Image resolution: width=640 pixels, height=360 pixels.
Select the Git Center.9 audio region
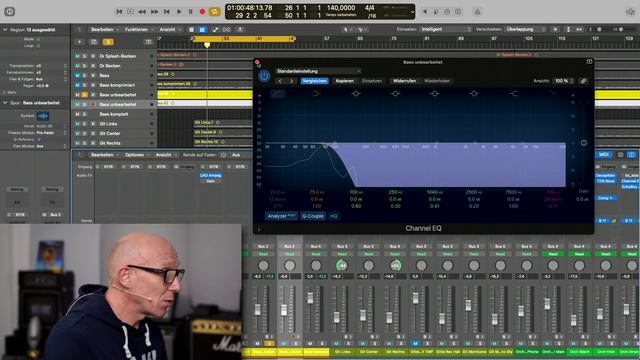[222, 132]
